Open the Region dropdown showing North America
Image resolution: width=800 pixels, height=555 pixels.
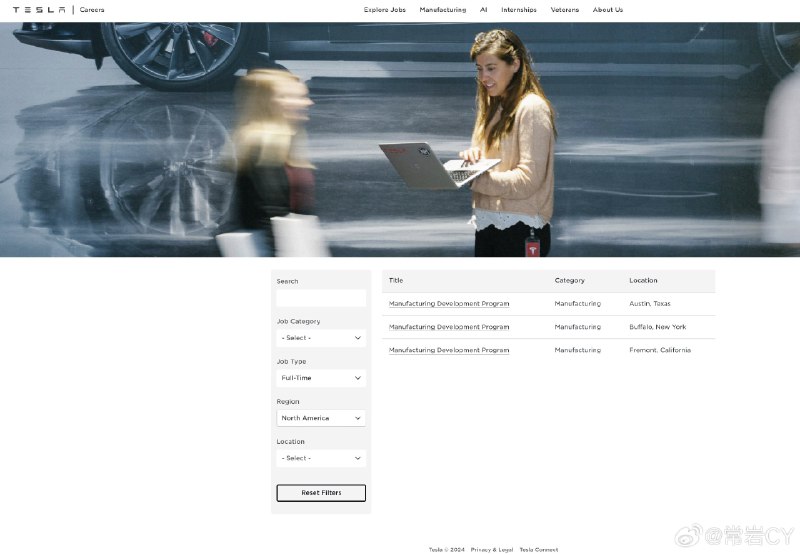(x=321, y=418)
